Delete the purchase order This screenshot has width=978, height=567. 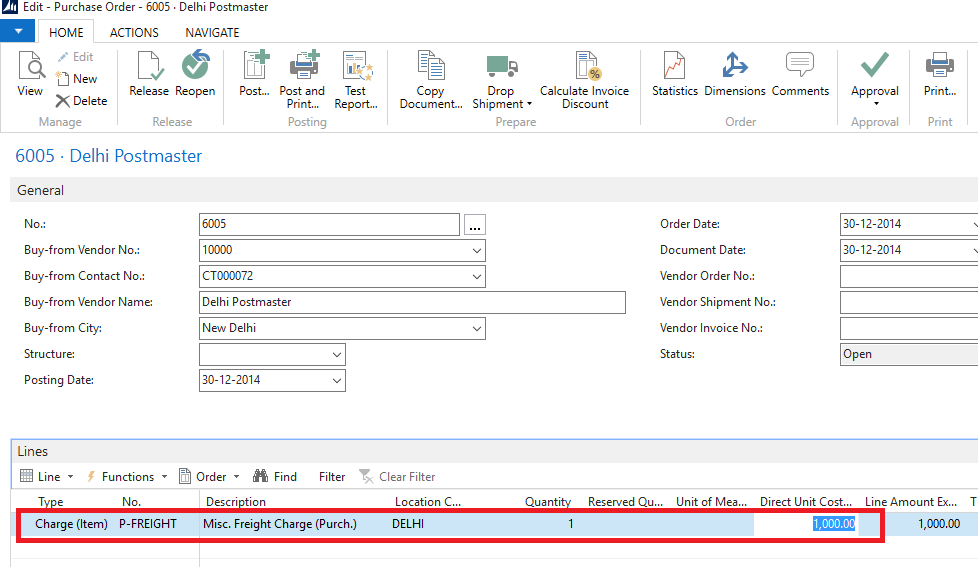(81, 100)
